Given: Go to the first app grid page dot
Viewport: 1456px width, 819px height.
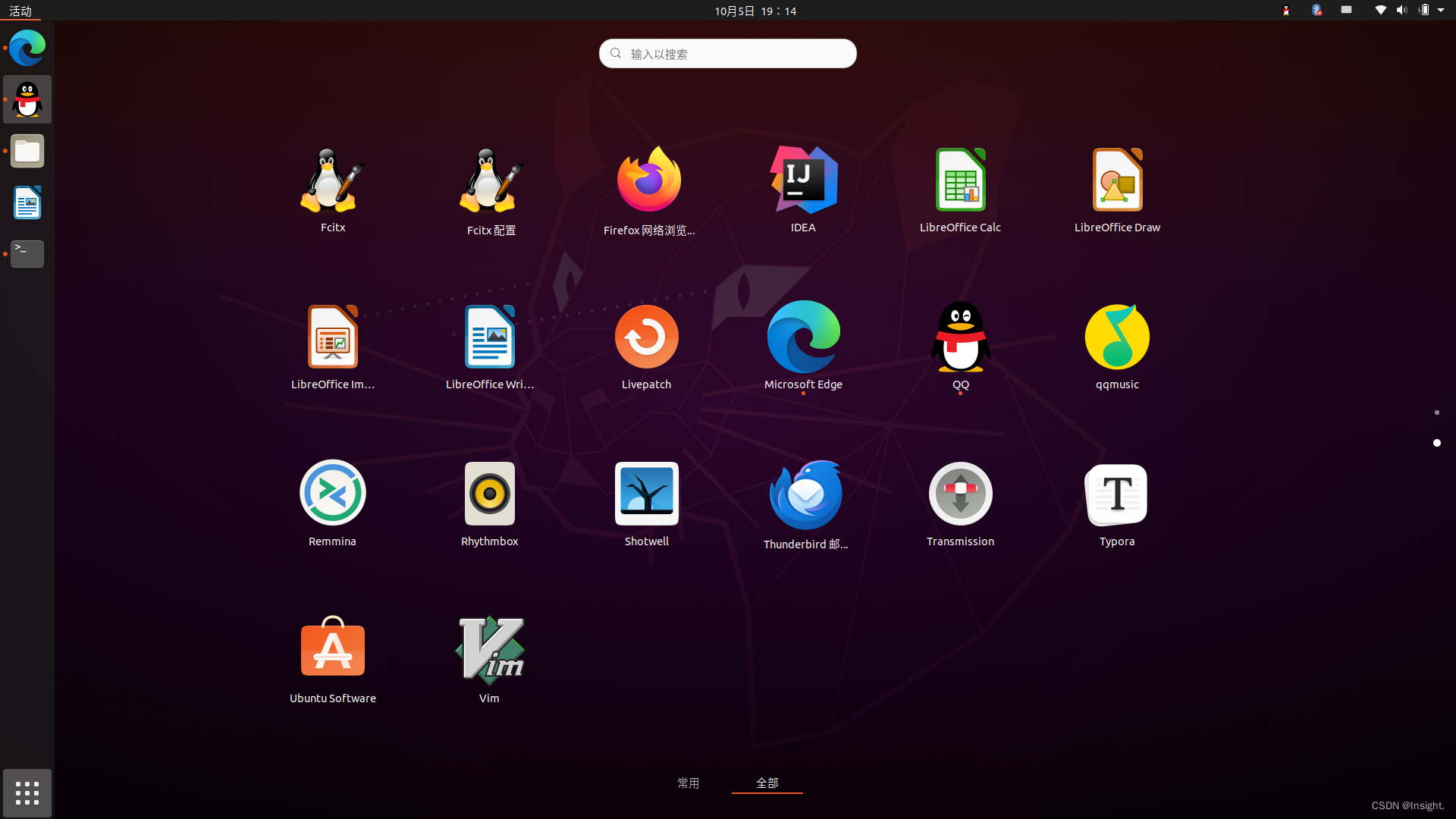Looking at the screenshot, I should tap(1436, 413).
